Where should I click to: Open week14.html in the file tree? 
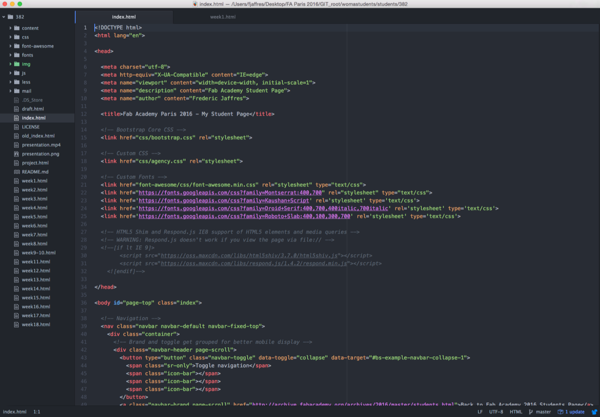click(36, 289)
